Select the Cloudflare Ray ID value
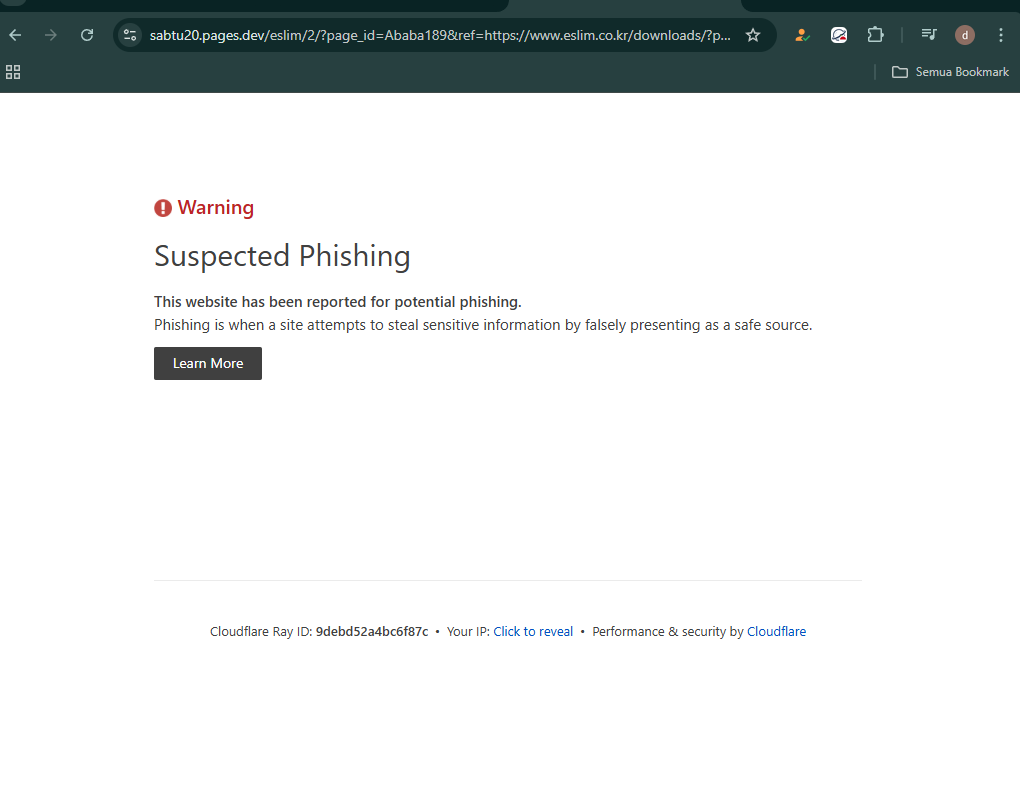Image resolution: width=1020 pixels, height=807 pixels. pyautogui.click(x=371, y=631)
